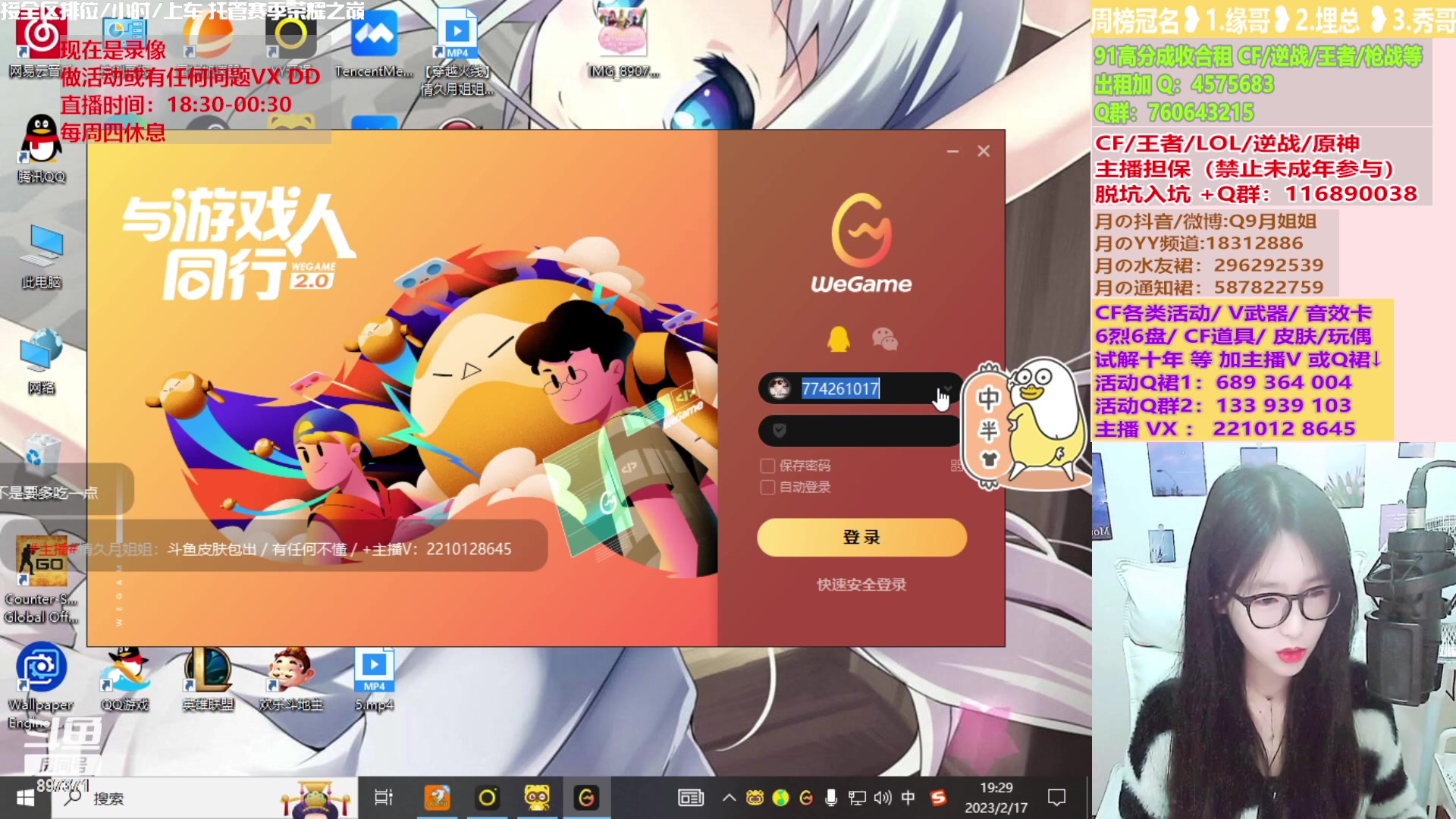Click the microphone tray icon
This screenshot has width=1456, height=819.
[x=831, y=798]
